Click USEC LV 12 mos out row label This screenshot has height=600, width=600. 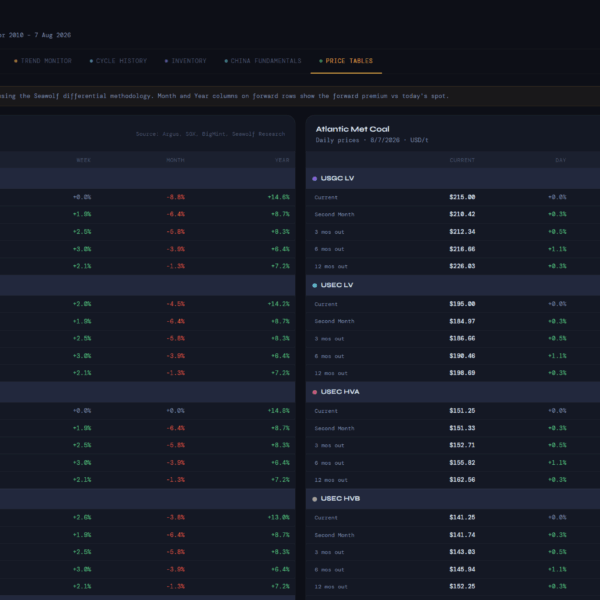click(331, 373)
